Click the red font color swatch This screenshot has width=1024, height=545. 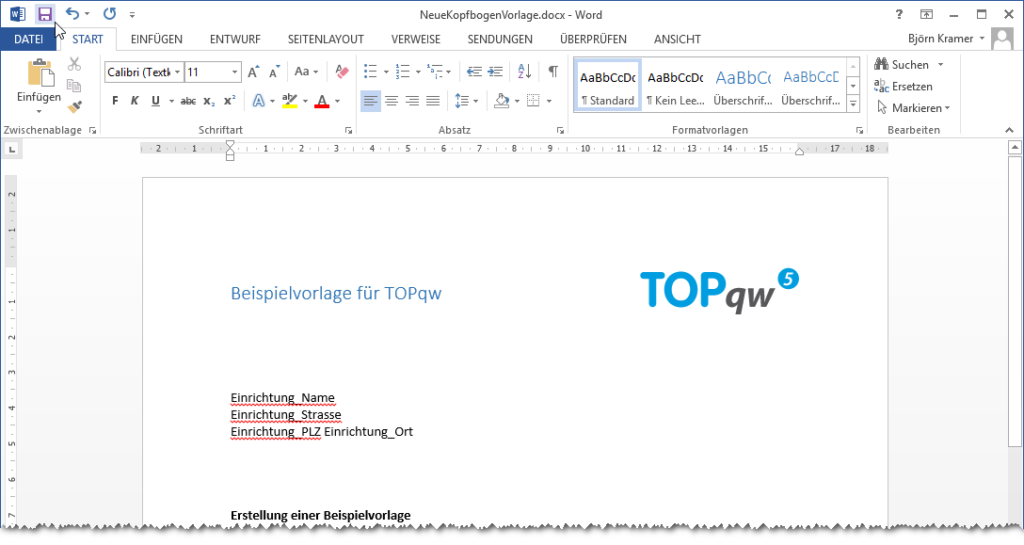pyautogui.click(x=321, y=101)
